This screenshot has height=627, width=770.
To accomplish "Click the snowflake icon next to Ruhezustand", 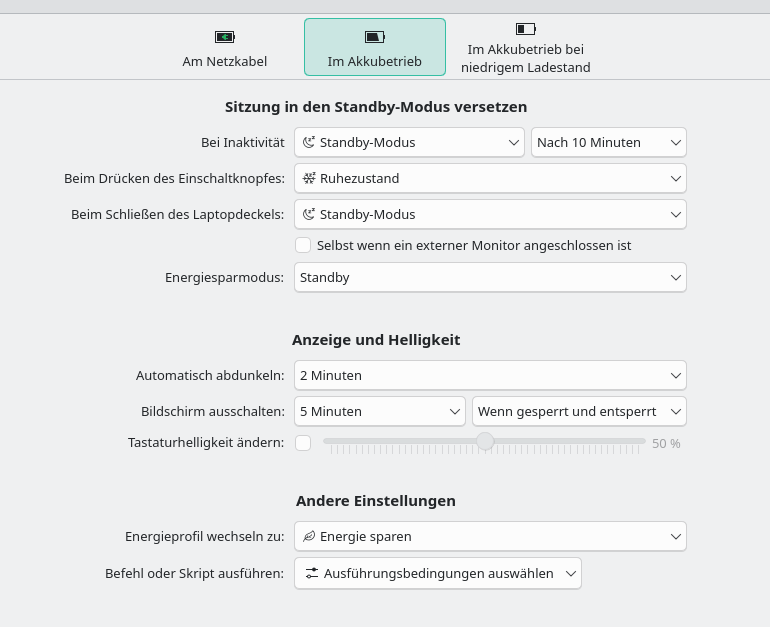I will (309, 178).
